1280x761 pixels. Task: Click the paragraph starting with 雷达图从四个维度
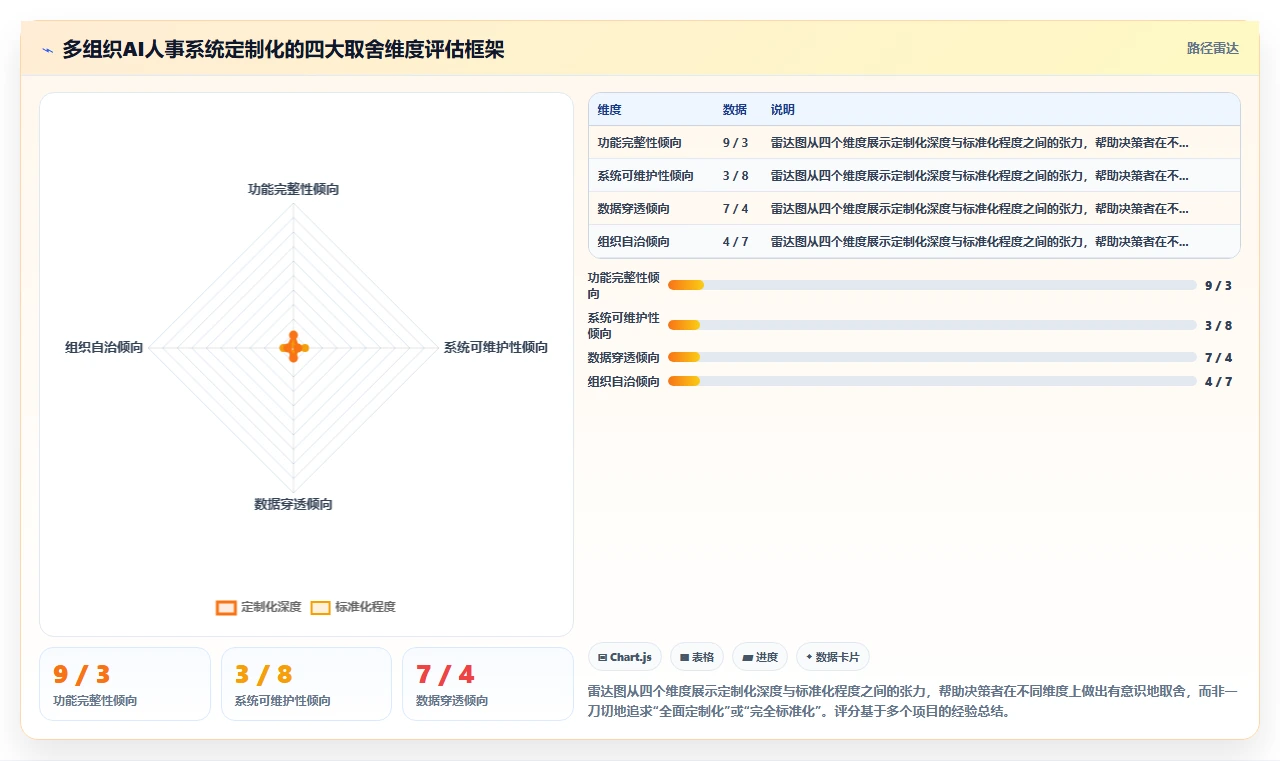pos(912,701)
